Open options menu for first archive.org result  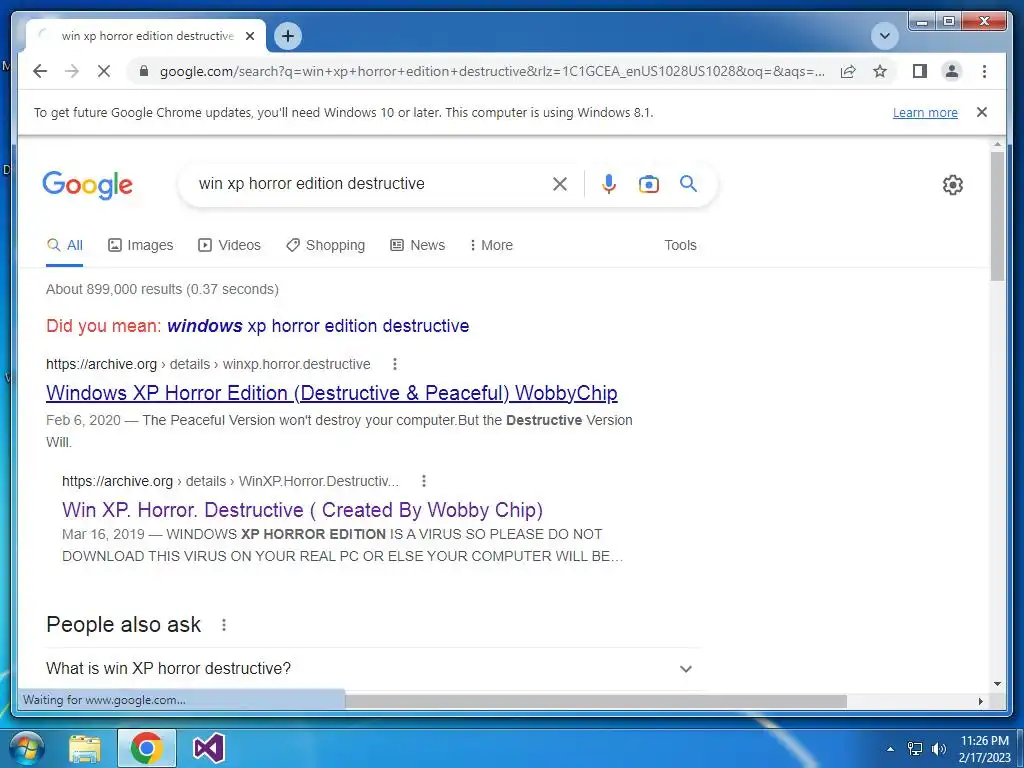(394, 364)
